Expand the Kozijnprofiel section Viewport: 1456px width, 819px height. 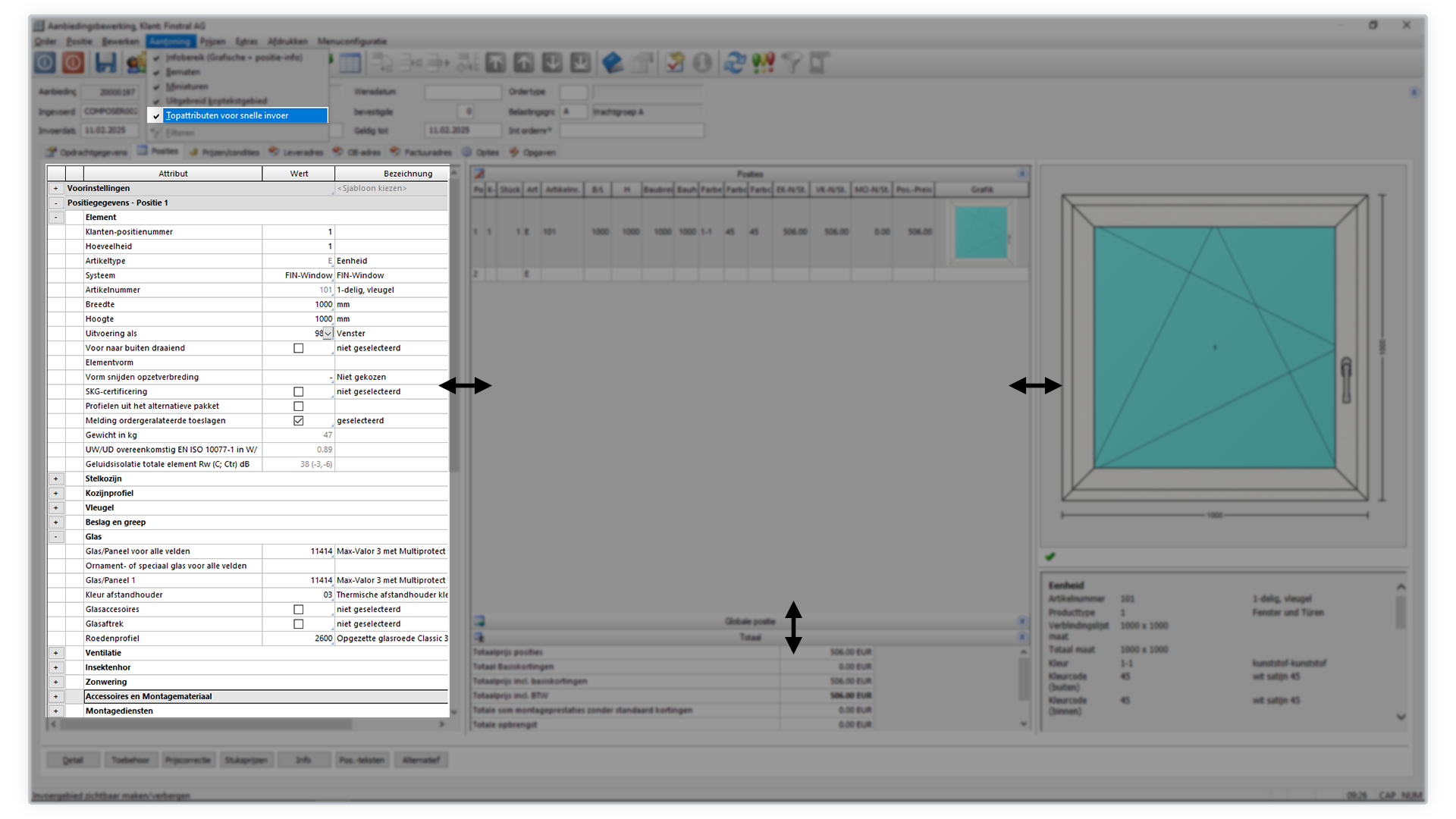click(x=55, y=493)
